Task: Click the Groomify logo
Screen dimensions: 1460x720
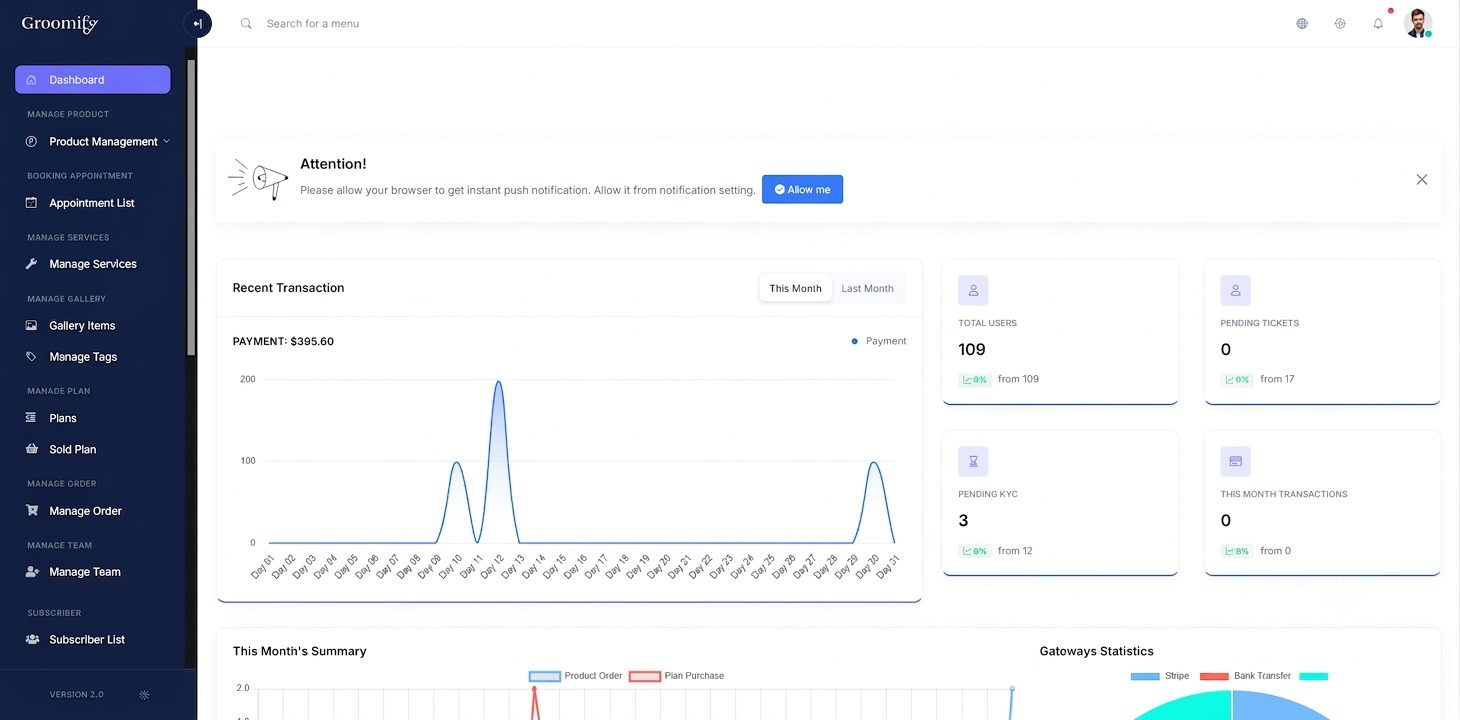Action: tap(60, 24)
